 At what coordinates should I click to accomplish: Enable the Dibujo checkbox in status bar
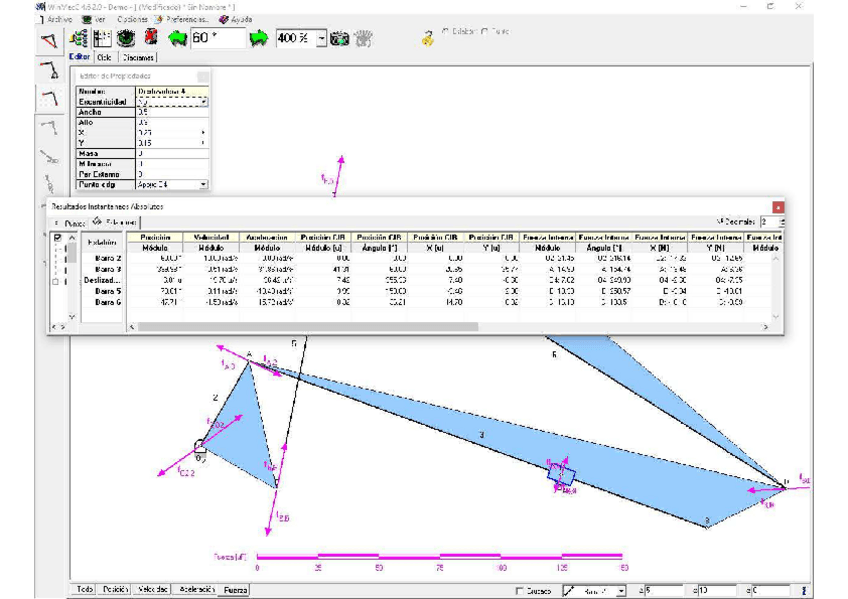pos(519,591)
